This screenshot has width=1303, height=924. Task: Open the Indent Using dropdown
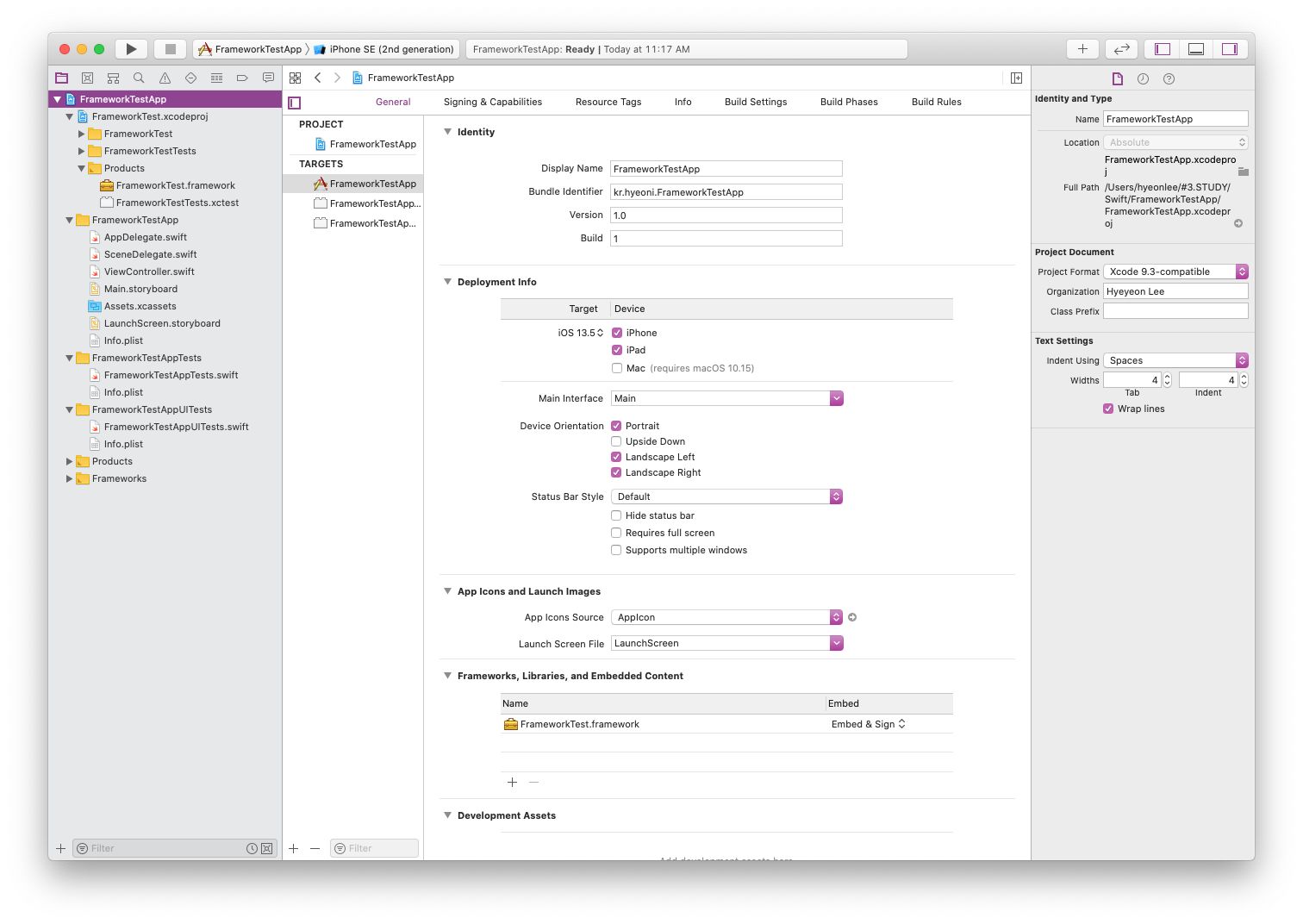click(1175, 360)
